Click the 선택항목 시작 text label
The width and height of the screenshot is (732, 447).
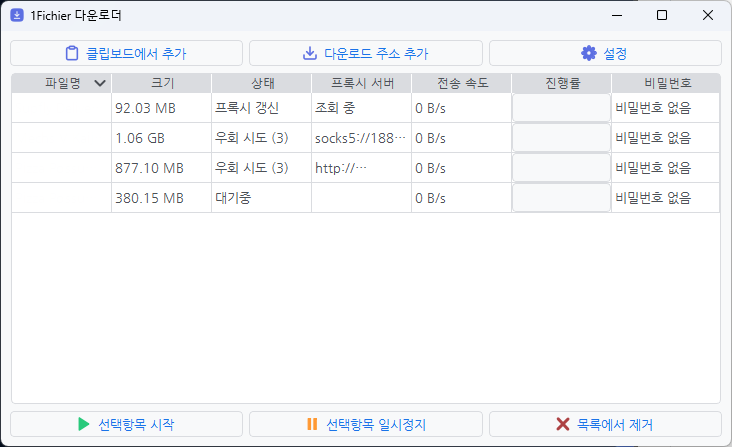(x=136, y=425)
